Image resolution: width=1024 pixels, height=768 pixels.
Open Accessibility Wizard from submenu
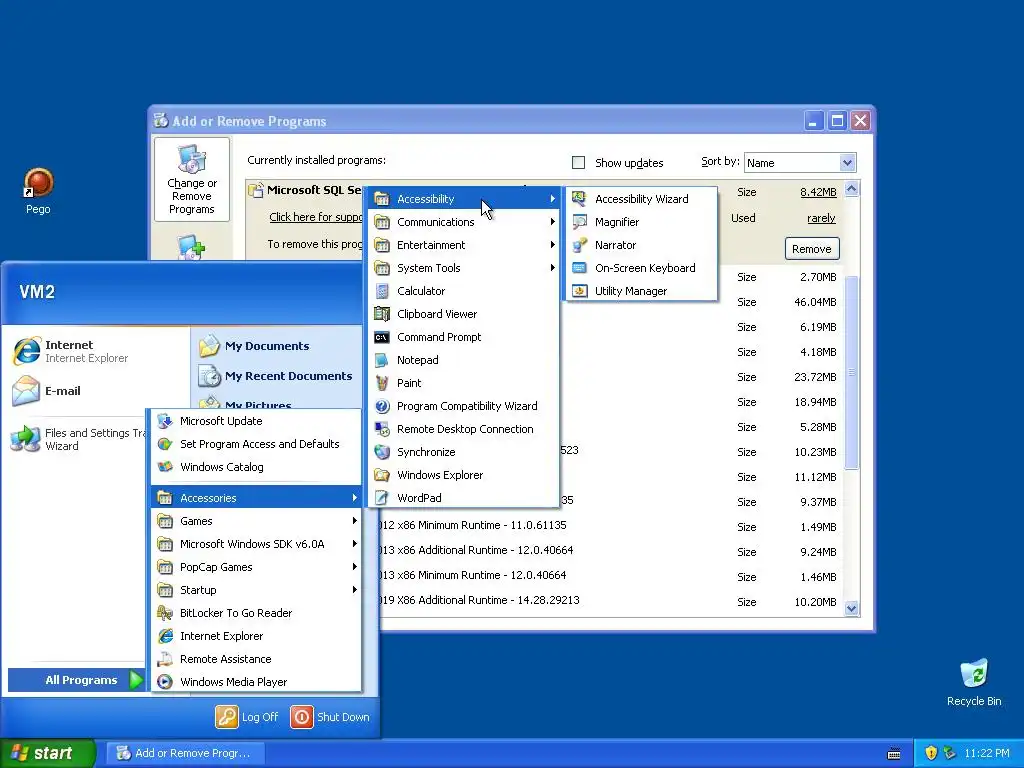pos(641,199)
